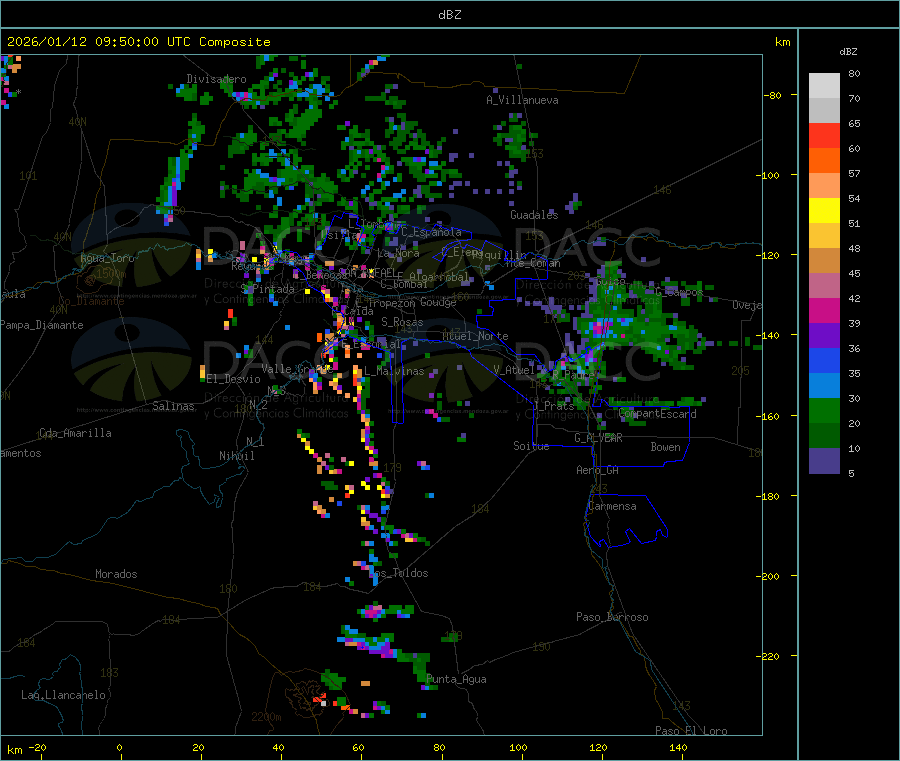The image size is (900, 761).
Task: Click the 80 dBZ white legend swatch
Action: tap(824, 86)
